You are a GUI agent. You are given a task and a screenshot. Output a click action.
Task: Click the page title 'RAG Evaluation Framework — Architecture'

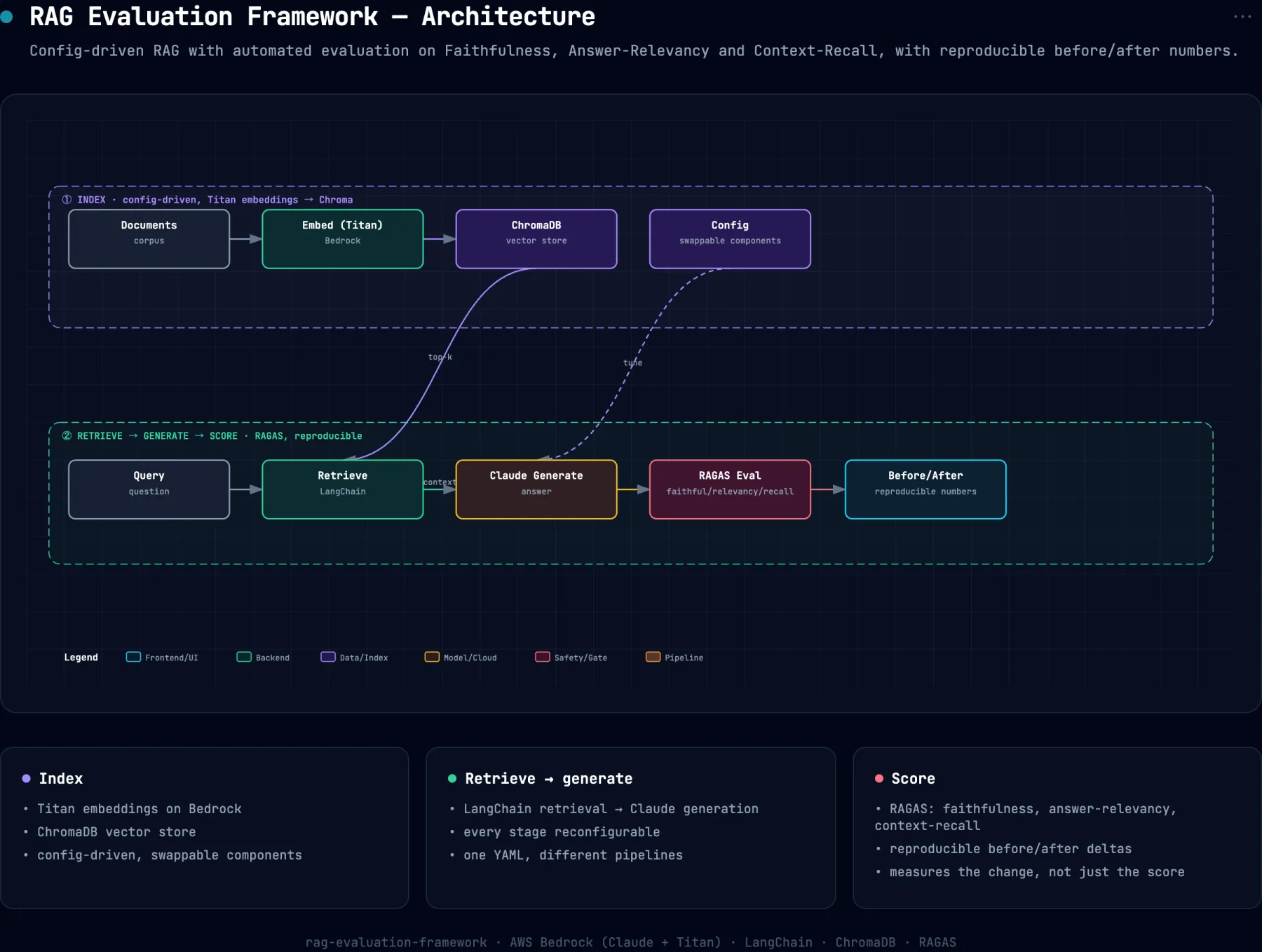tap(312, 16)
